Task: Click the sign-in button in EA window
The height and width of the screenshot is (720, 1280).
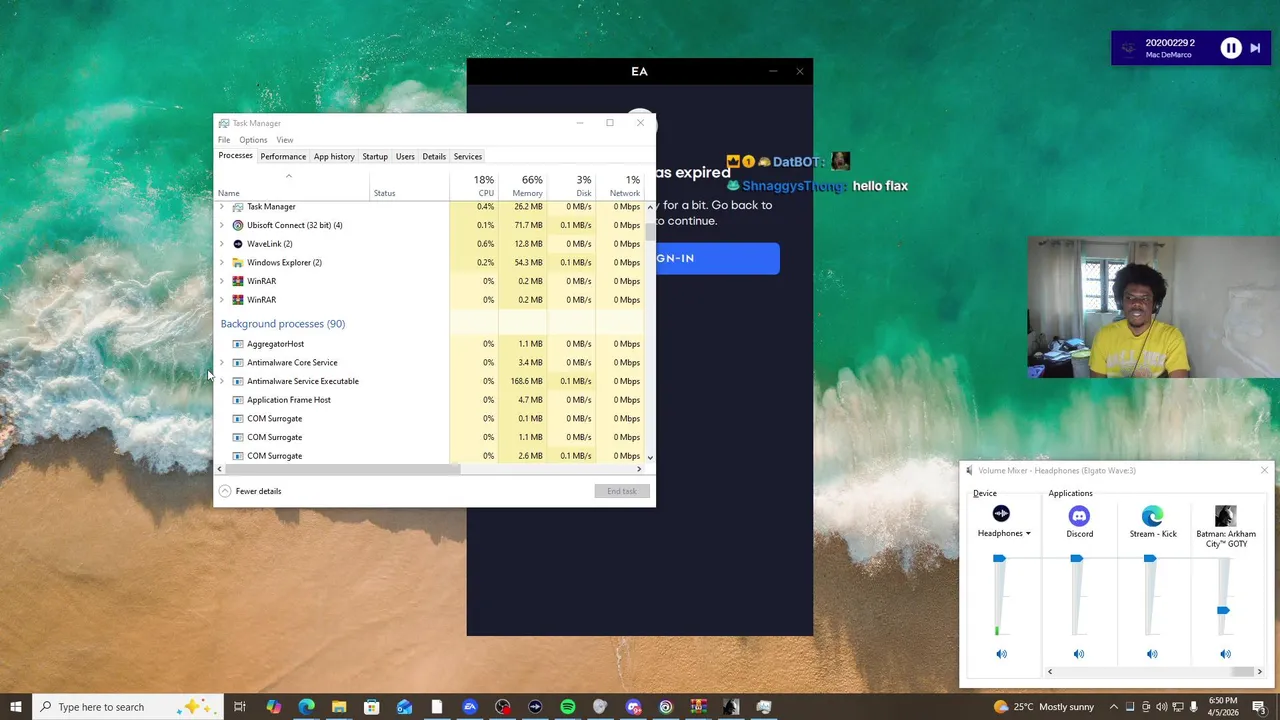Action: tap(717, 258)
